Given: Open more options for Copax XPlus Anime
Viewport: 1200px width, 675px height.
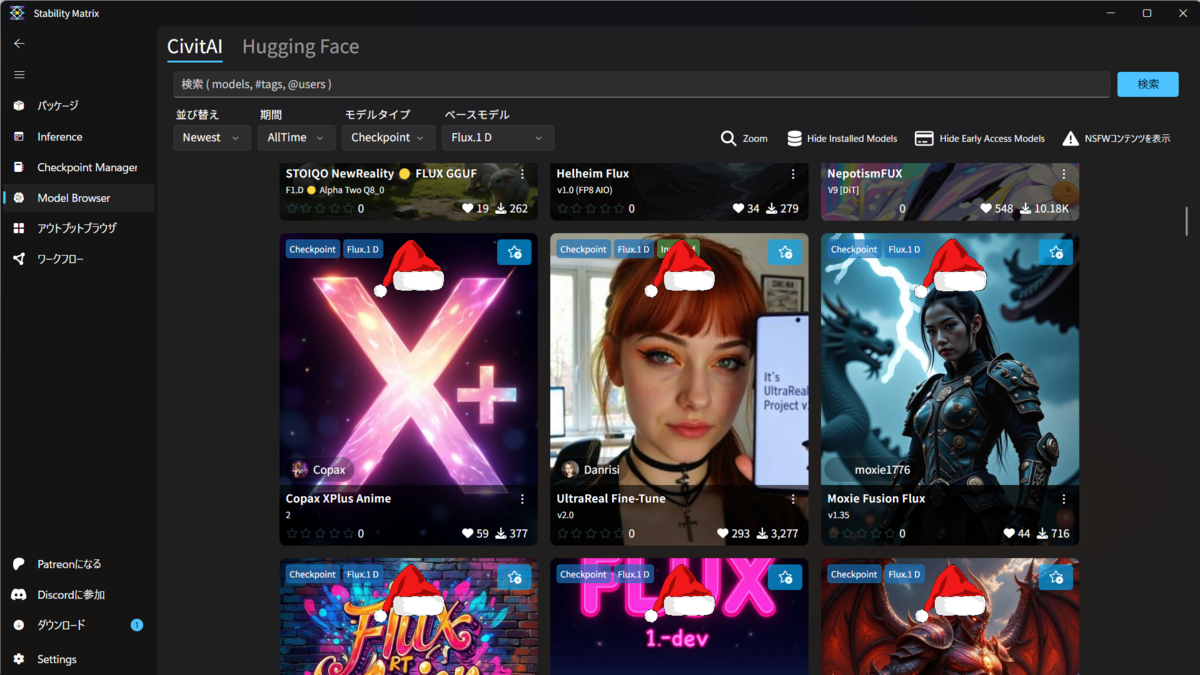Looking at the screenshot, I should (522, 498).
